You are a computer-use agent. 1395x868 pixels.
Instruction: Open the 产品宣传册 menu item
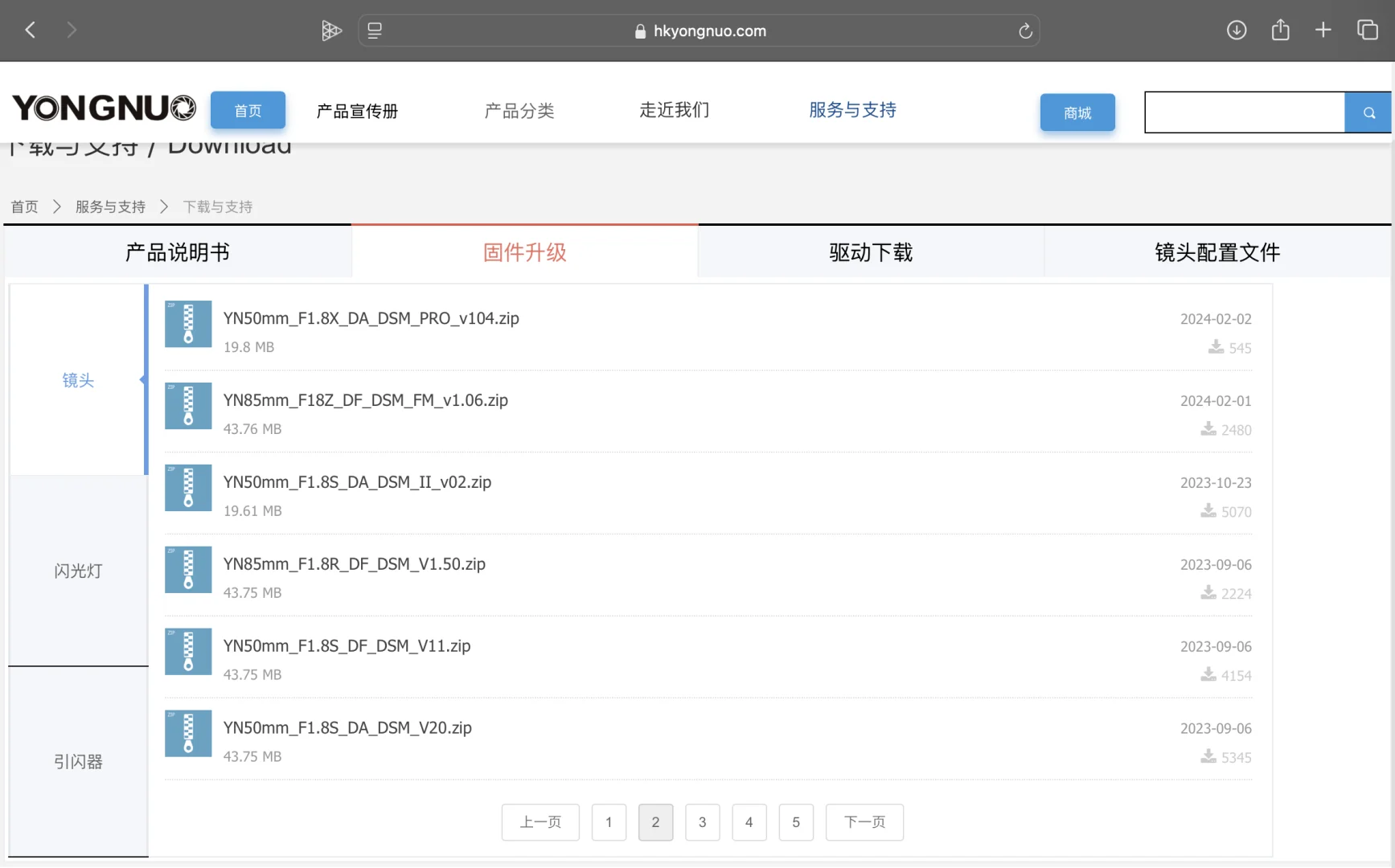click(358, 111)
